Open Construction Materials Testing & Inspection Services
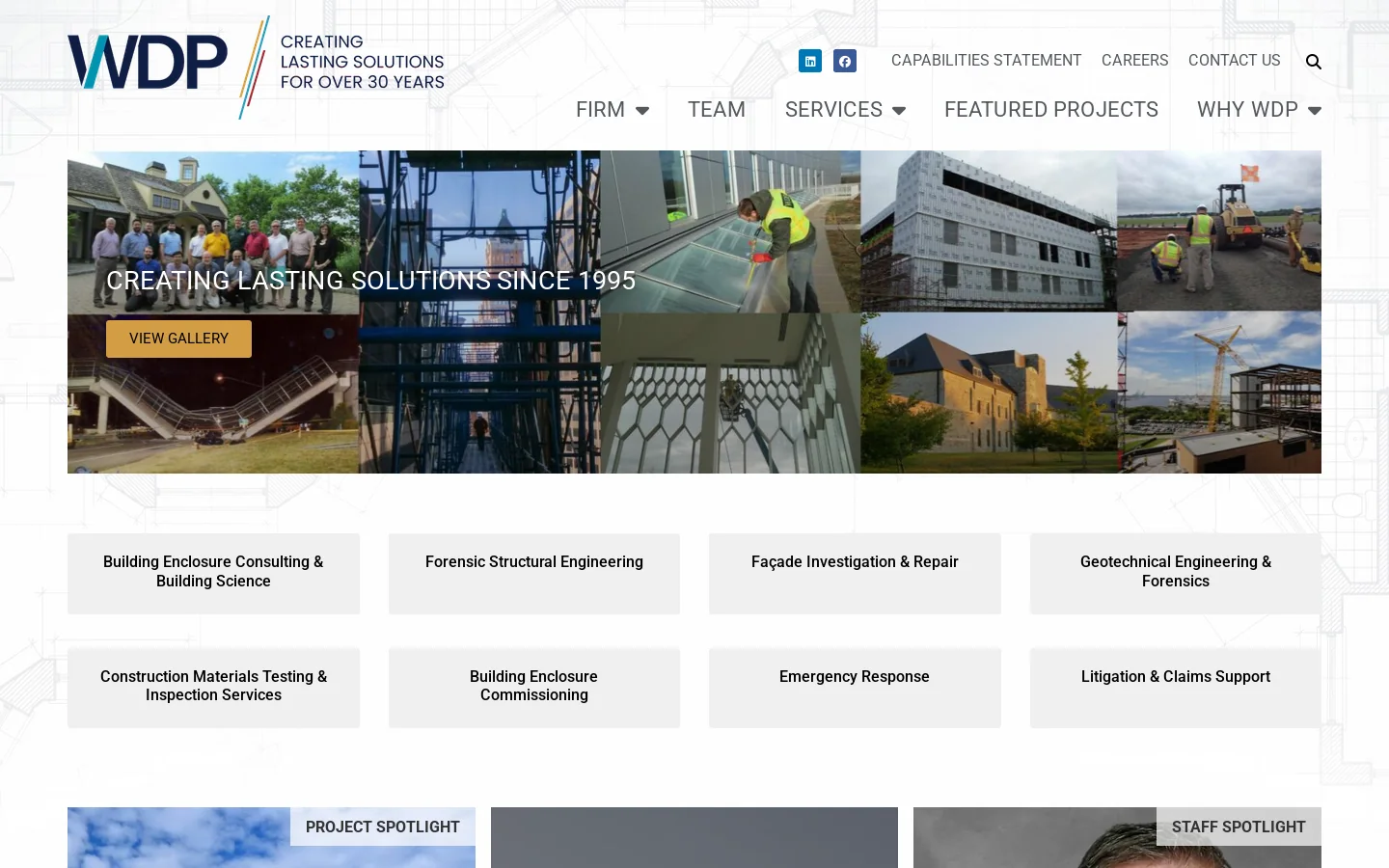The width and height of the screenshot is (1389, 868). 213,688
